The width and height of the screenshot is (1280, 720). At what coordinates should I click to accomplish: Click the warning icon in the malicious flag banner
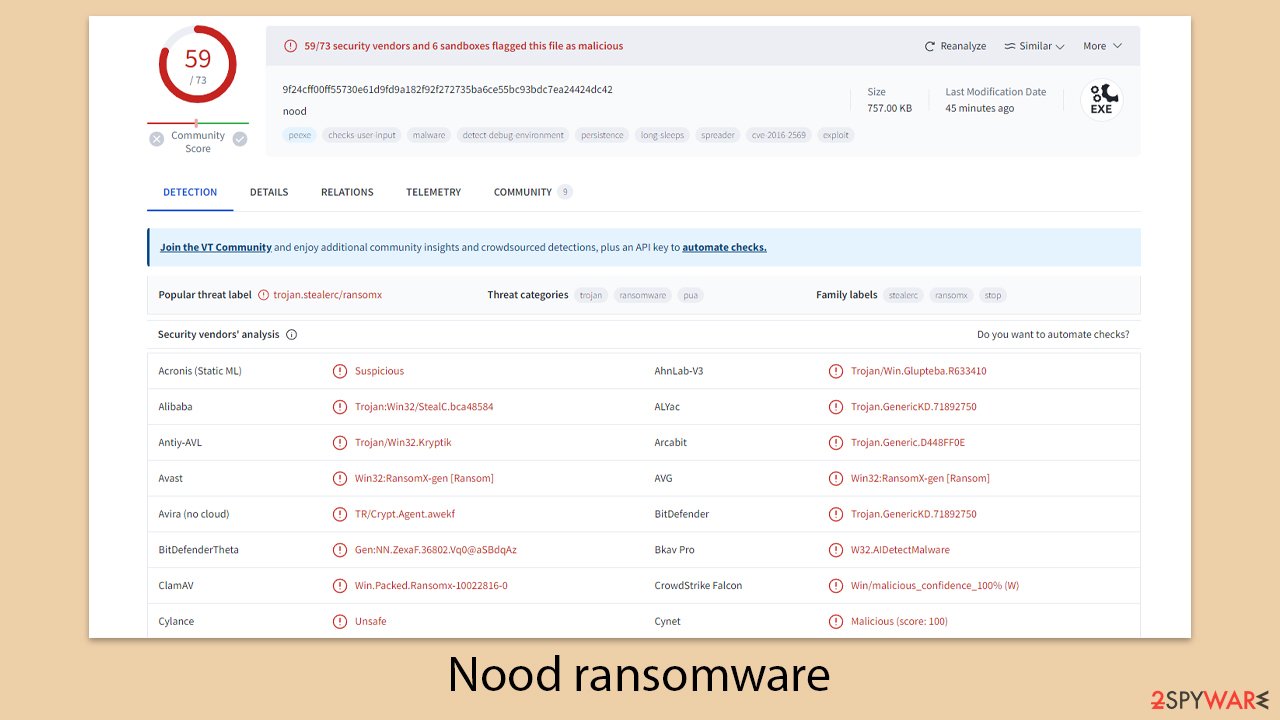(x=290, y=45)
